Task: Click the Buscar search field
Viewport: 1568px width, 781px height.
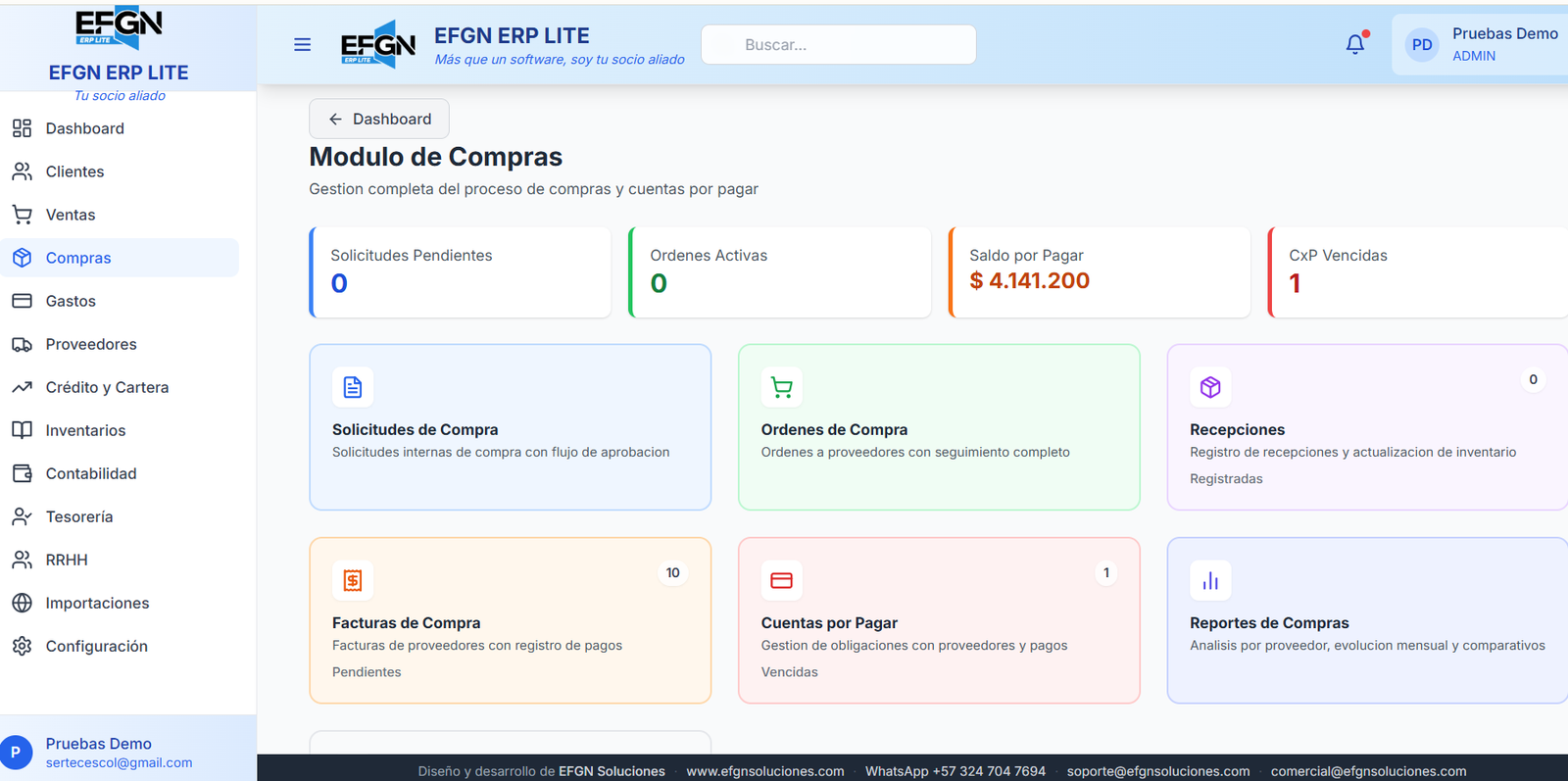Action: pyautogui.click(x=839, y=45)
